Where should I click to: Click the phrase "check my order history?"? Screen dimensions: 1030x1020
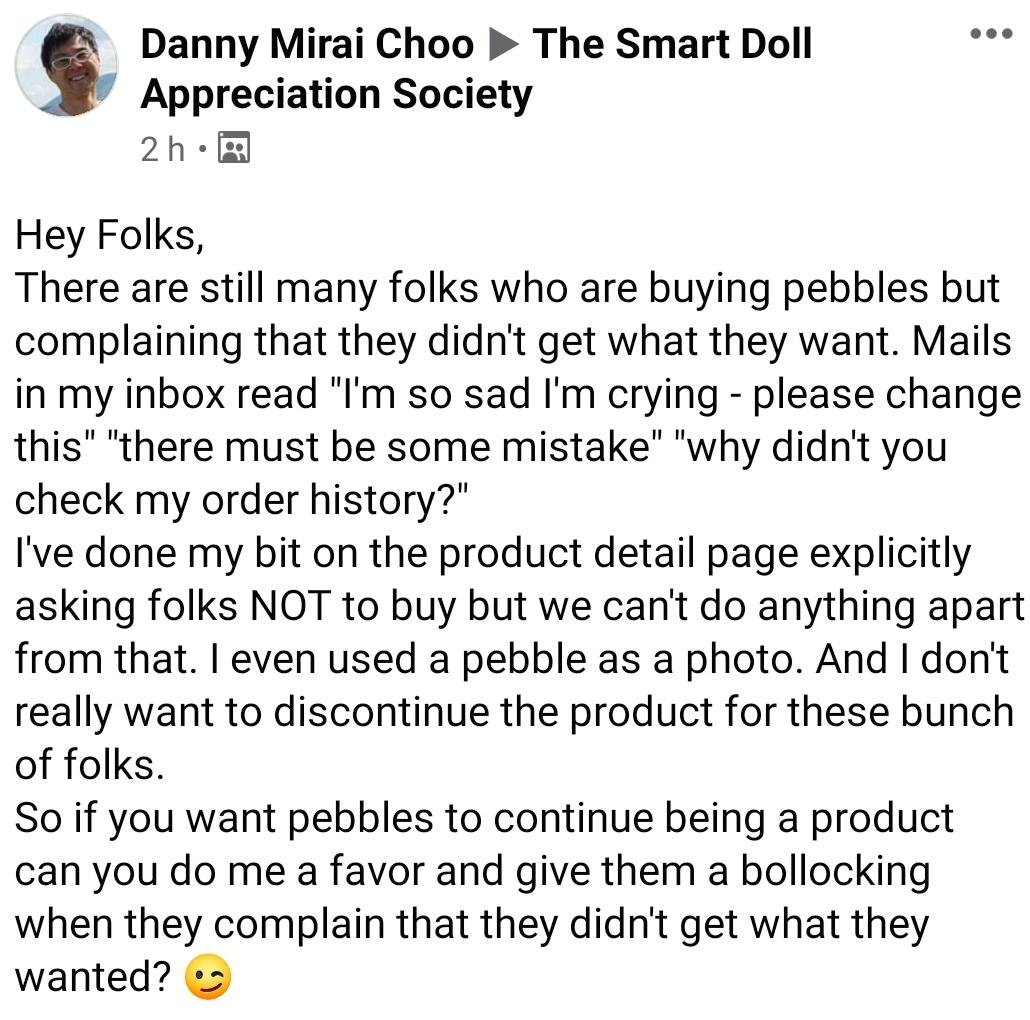point(241,500)
